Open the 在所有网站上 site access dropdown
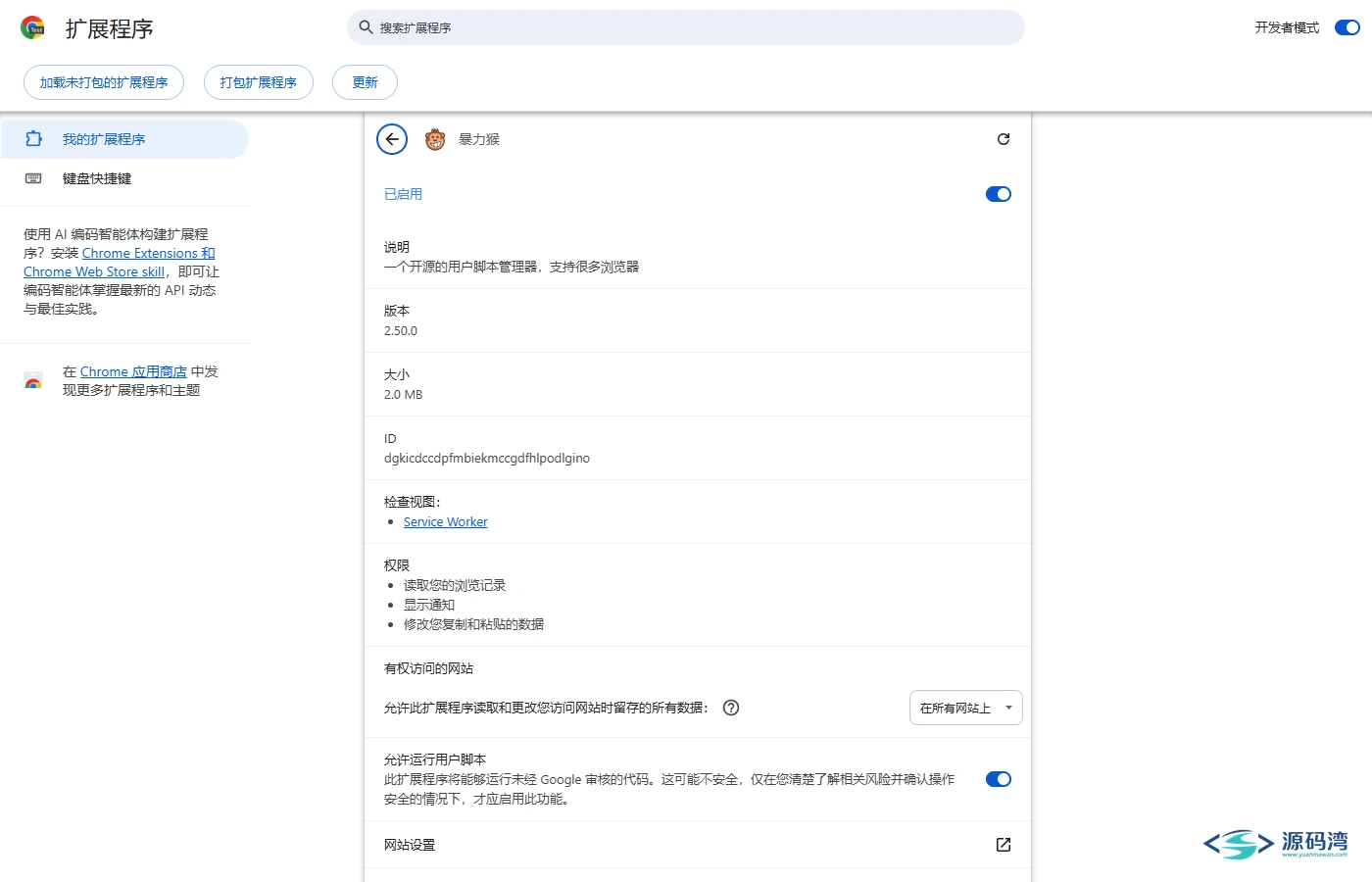The height and width of the screenshot is (882, 1372). pyautogui.click(x=966, y=708)
